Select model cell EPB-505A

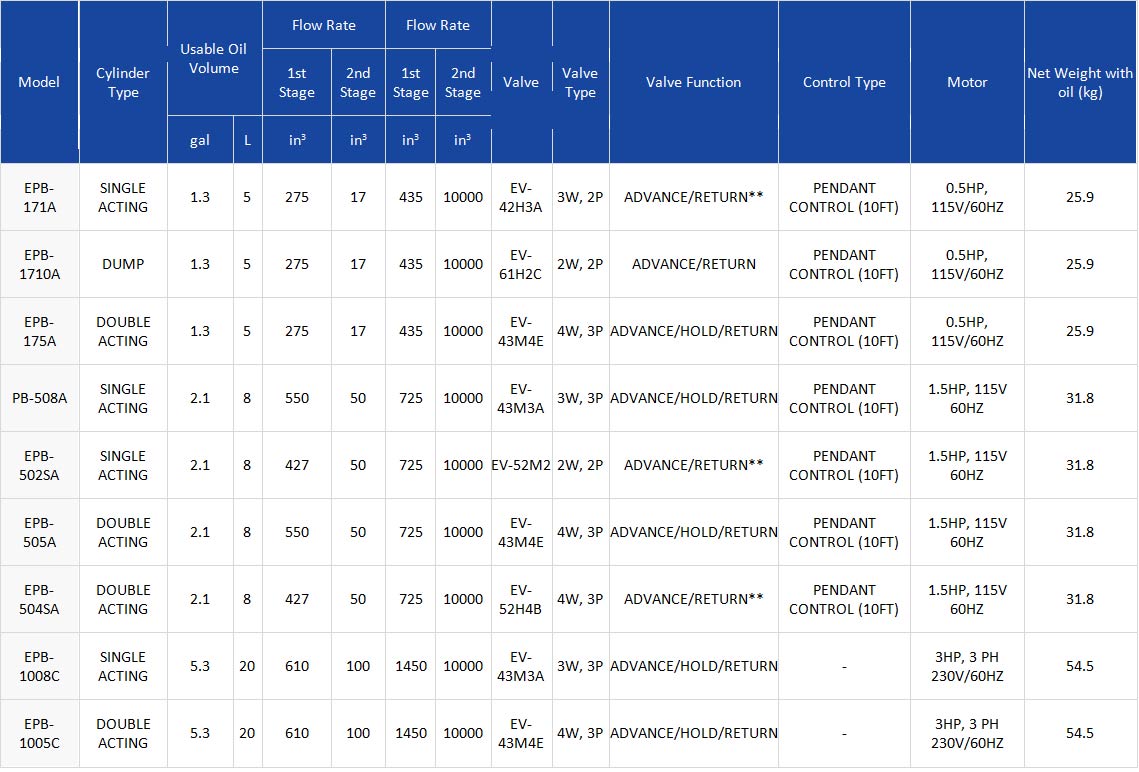(39, 532)
